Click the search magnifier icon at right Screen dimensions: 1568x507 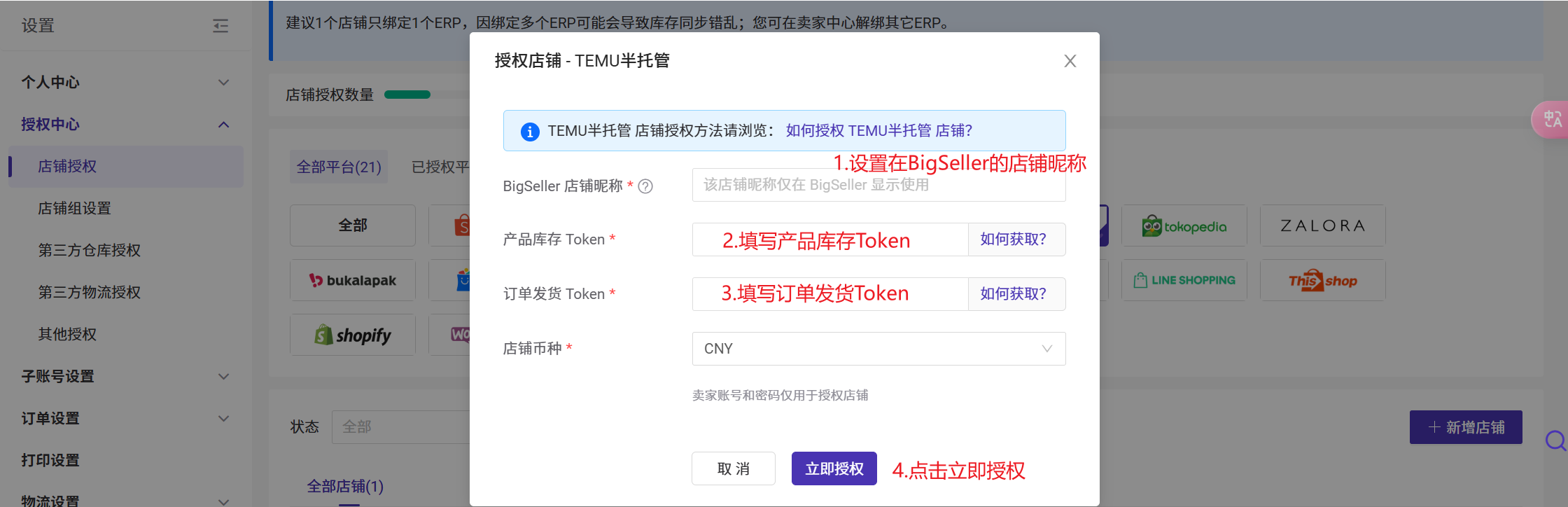click(1555, 441)
